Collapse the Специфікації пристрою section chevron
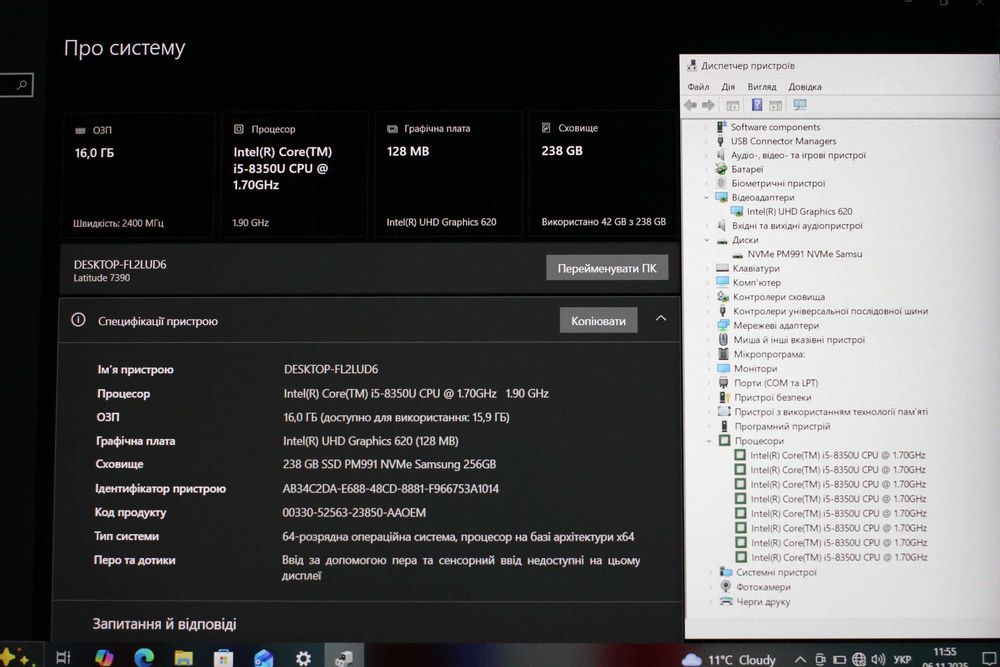Screen dimensions: 1000x667 click(661, 318)
